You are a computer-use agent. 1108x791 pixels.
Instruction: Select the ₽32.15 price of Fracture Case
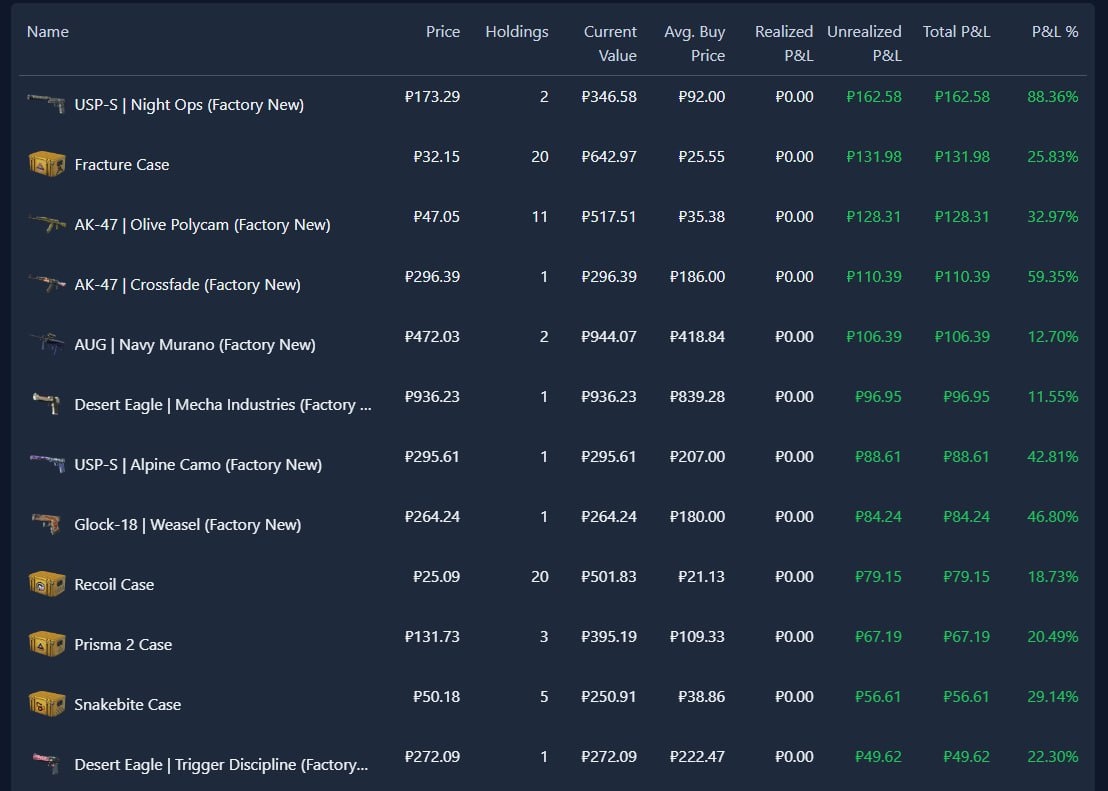click(436, 157)
